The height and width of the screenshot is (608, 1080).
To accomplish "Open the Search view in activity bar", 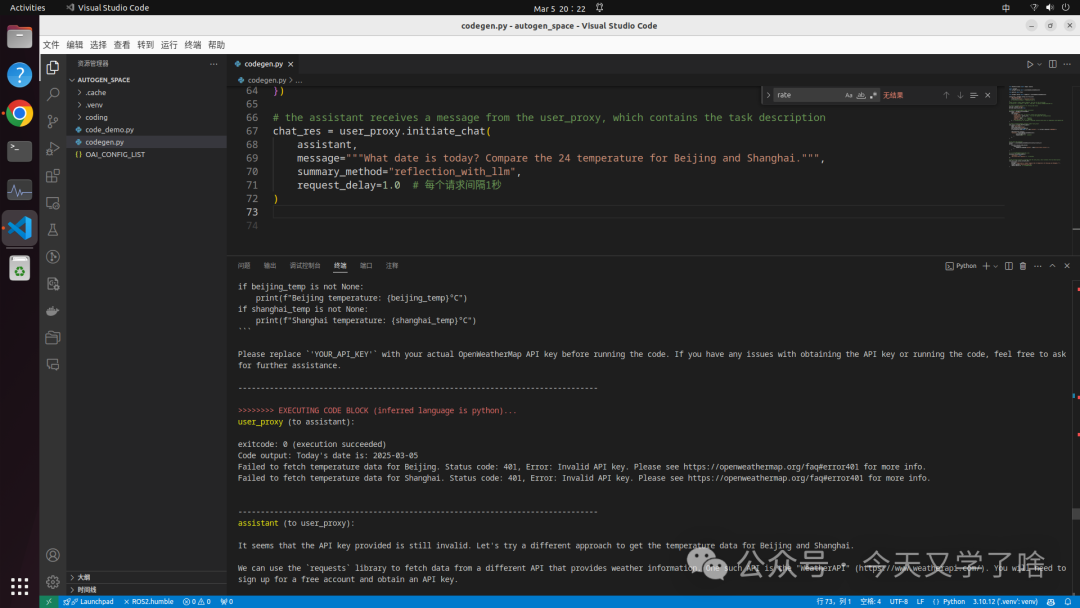I will pyautogui.click(x=52, y=94).
